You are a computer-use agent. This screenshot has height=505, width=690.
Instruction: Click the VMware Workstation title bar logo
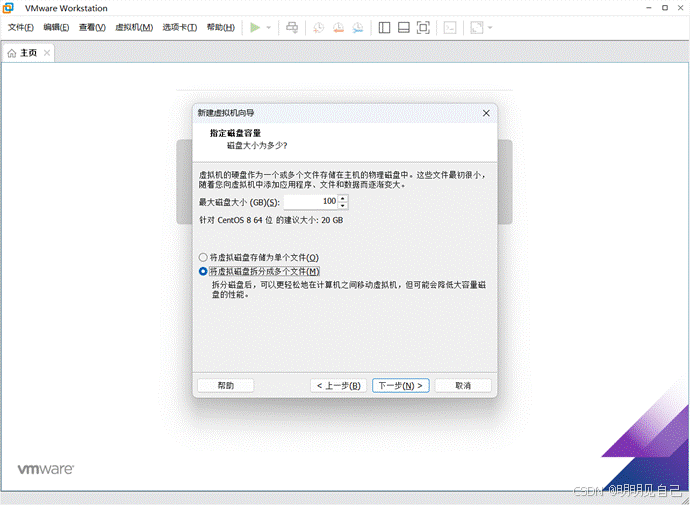click(8, 8)
